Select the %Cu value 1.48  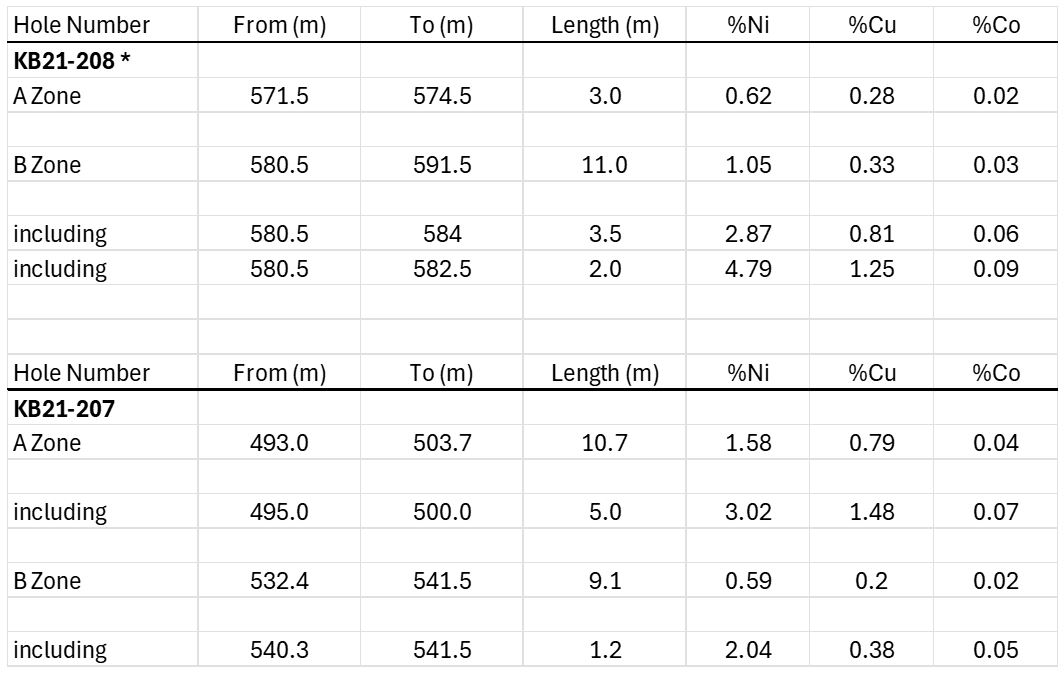[x=872, y=512]
